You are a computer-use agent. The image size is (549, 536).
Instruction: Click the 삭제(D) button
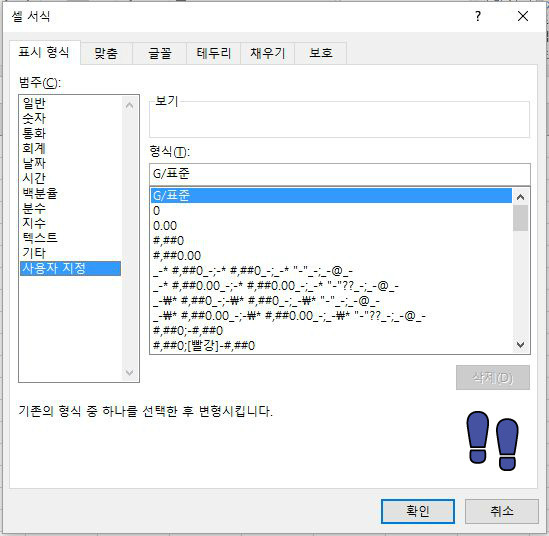tap(493, 377)
